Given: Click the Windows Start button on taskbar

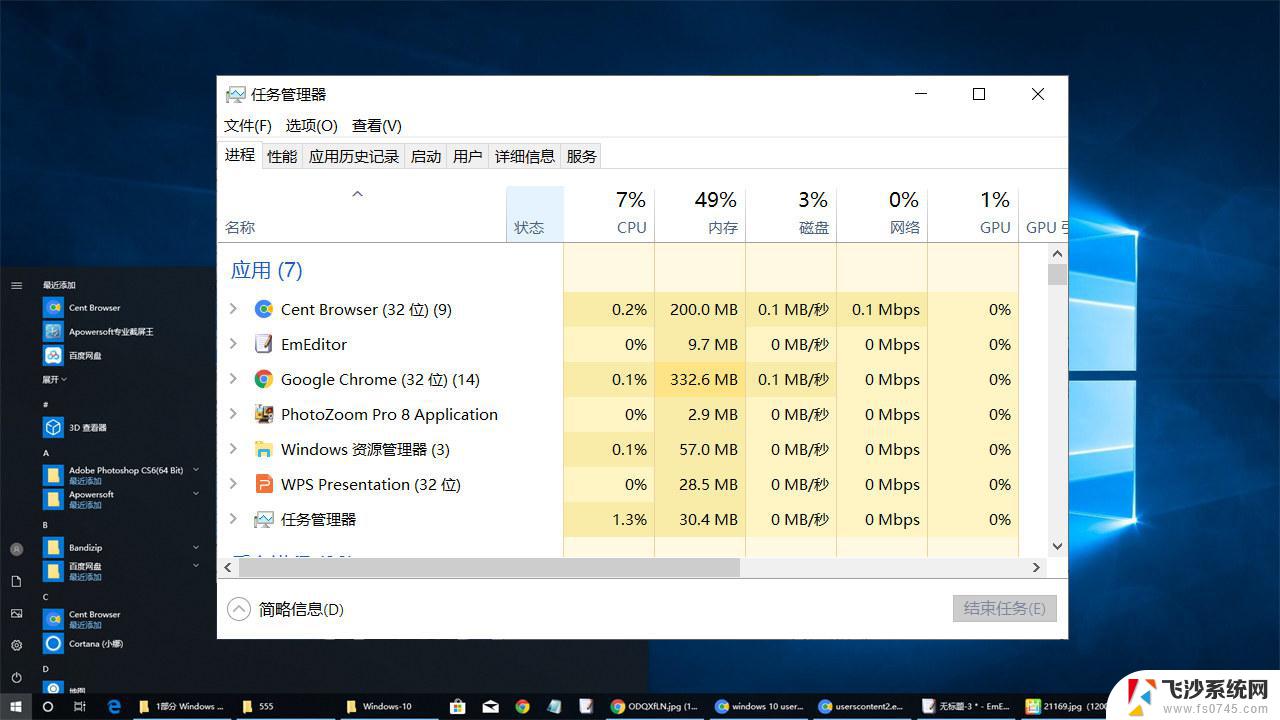Looking at the screenshot, I should (16, 706).
